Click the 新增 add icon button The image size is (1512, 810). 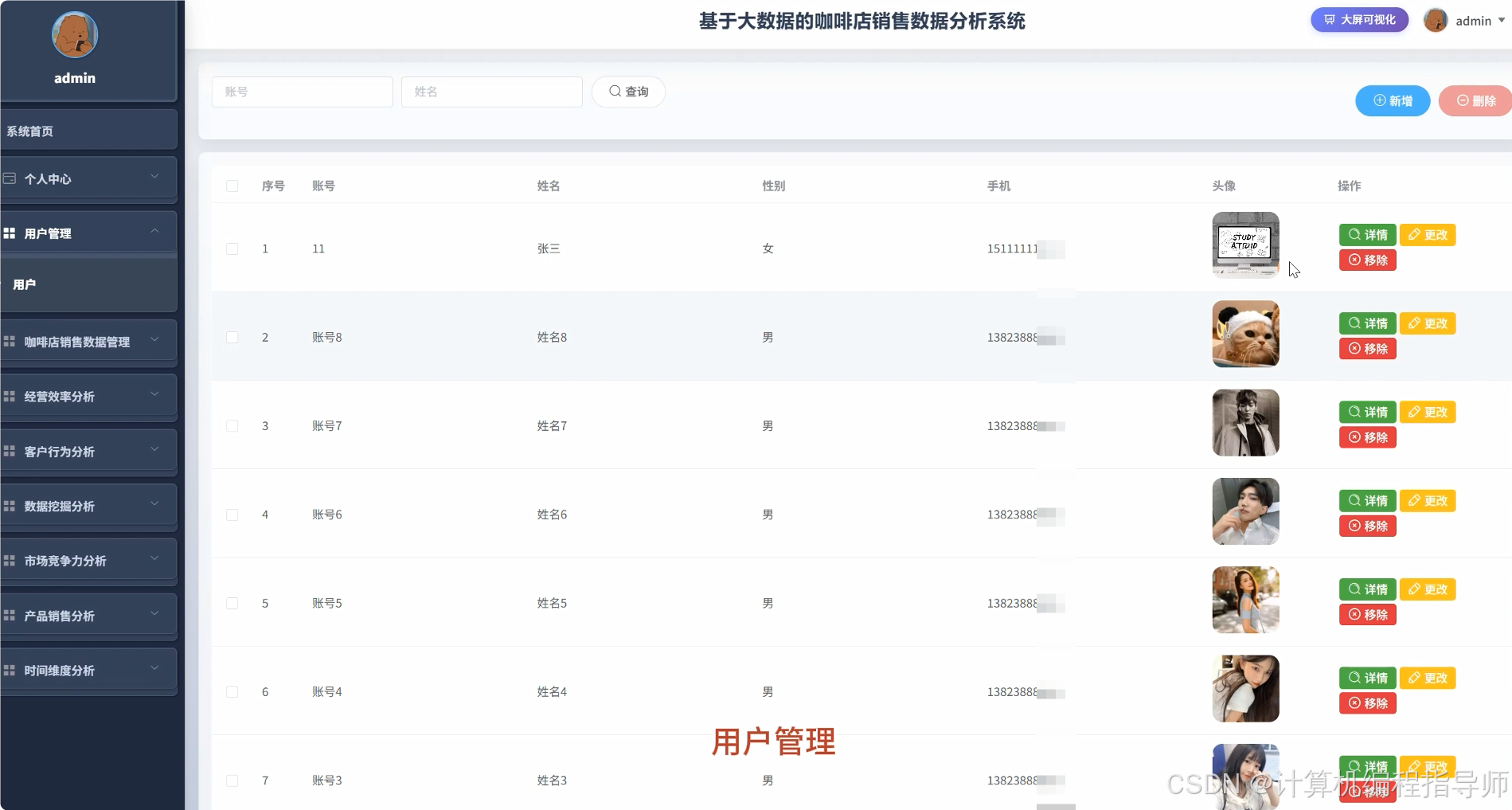(x=1392, y=100)
